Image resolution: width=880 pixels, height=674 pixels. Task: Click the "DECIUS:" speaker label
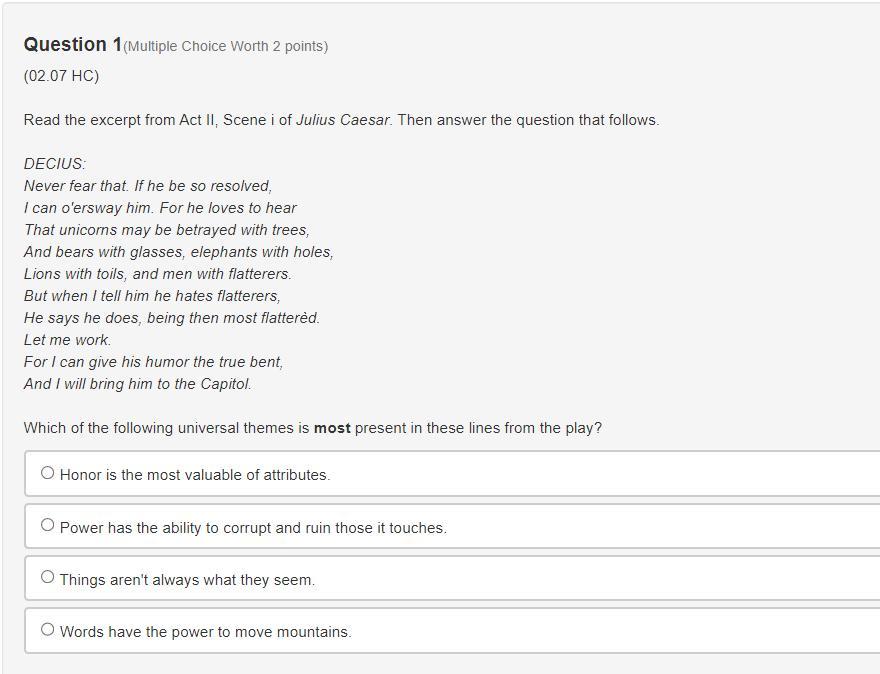click(x=55, y=164)
